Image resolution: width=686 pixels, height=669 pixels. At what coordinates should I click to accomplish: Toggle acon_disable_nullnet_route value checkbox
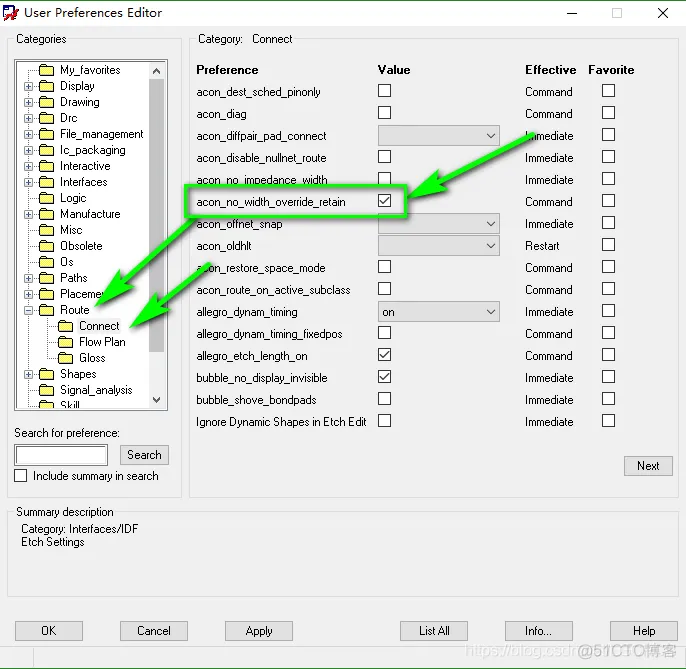pyautogui.click(x=385, y=157)
